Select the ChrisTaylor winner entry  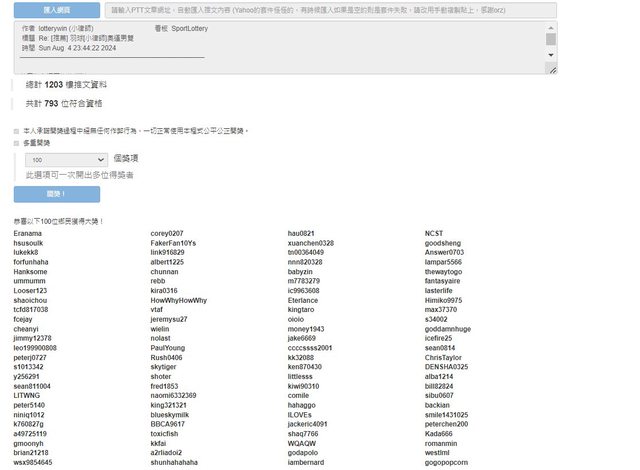point(443,357)
